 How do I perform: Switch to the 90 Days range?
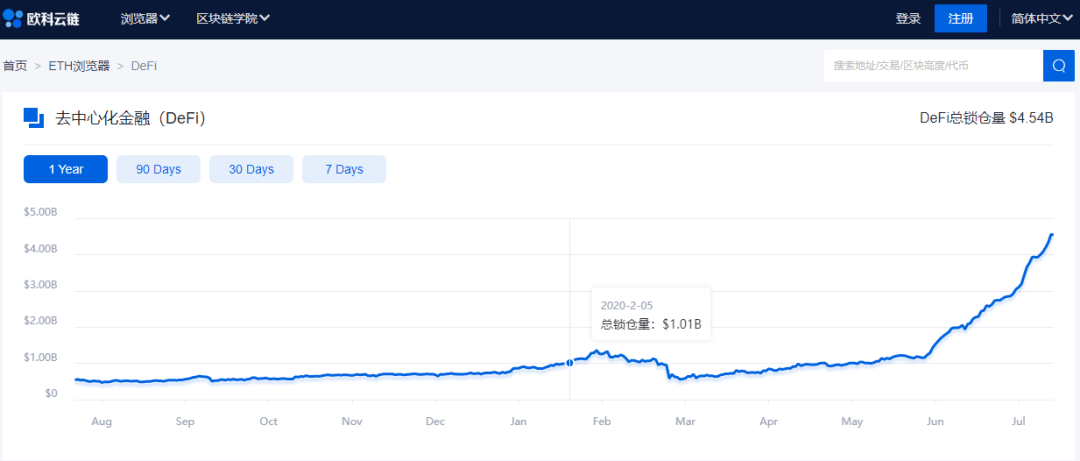[x=158, y=169]
